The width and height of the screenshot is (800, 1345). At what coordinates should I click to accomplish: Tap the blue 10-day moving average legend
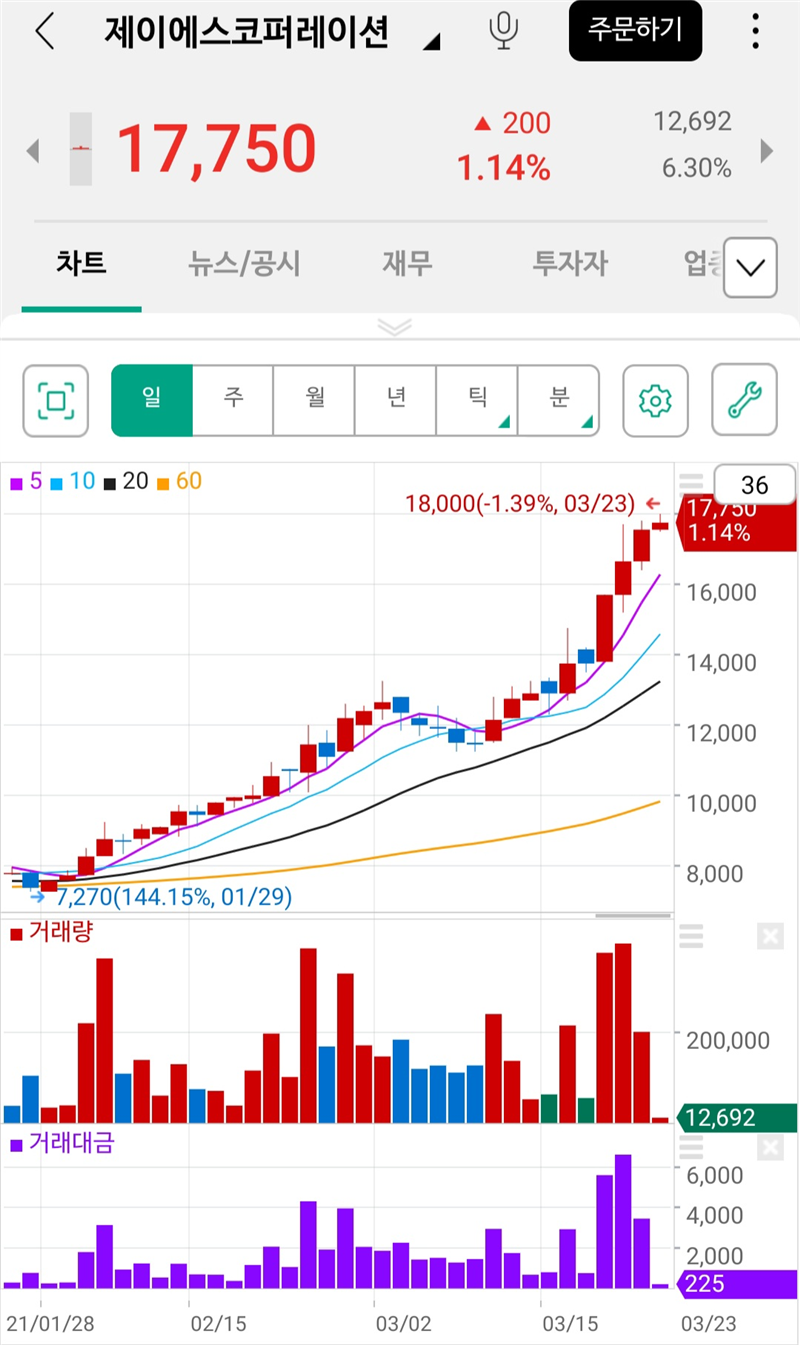click(x=72, y=481)
